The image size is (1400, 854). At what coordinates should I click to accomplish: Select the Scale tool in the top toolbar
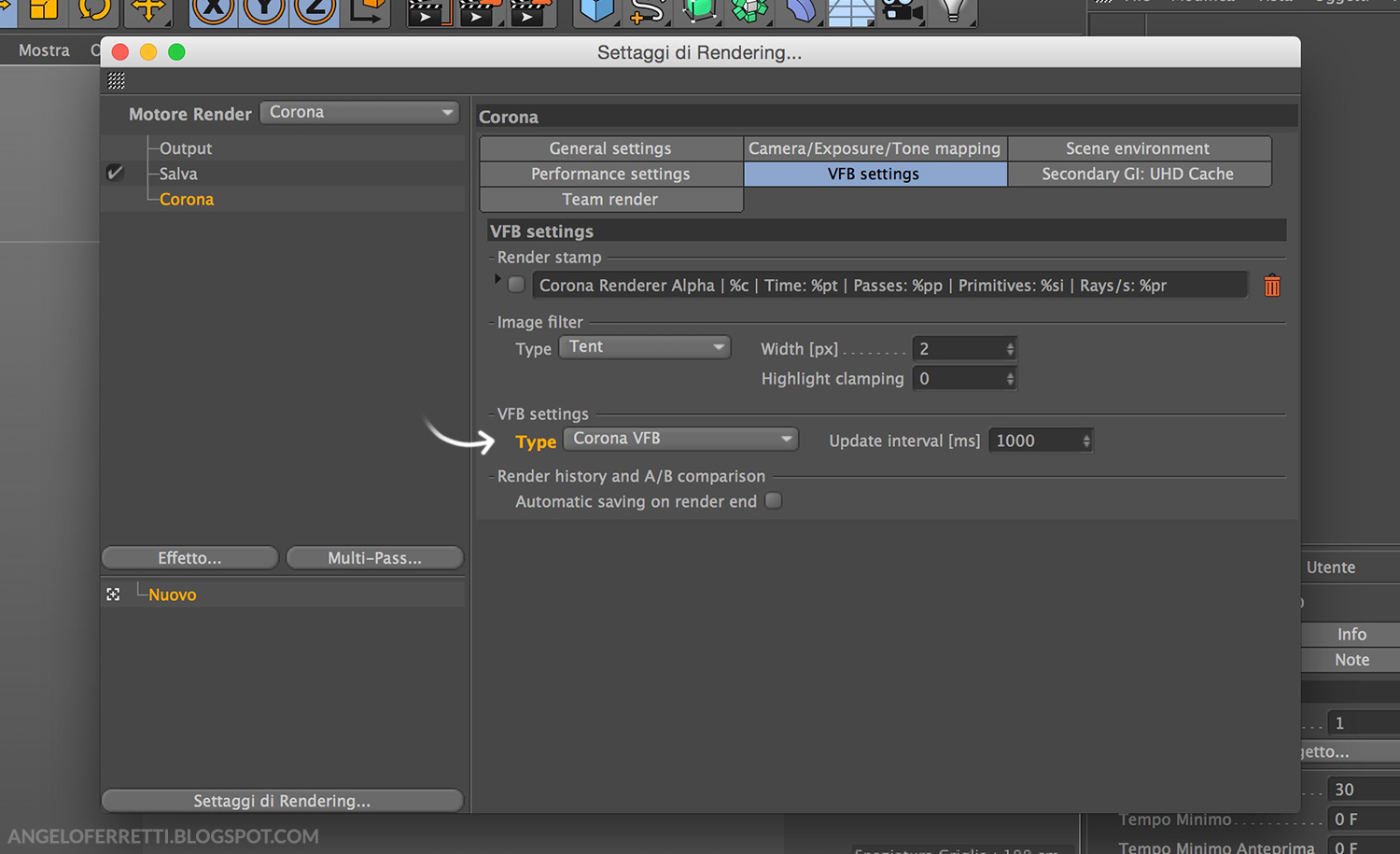click(x=44, y=9)
